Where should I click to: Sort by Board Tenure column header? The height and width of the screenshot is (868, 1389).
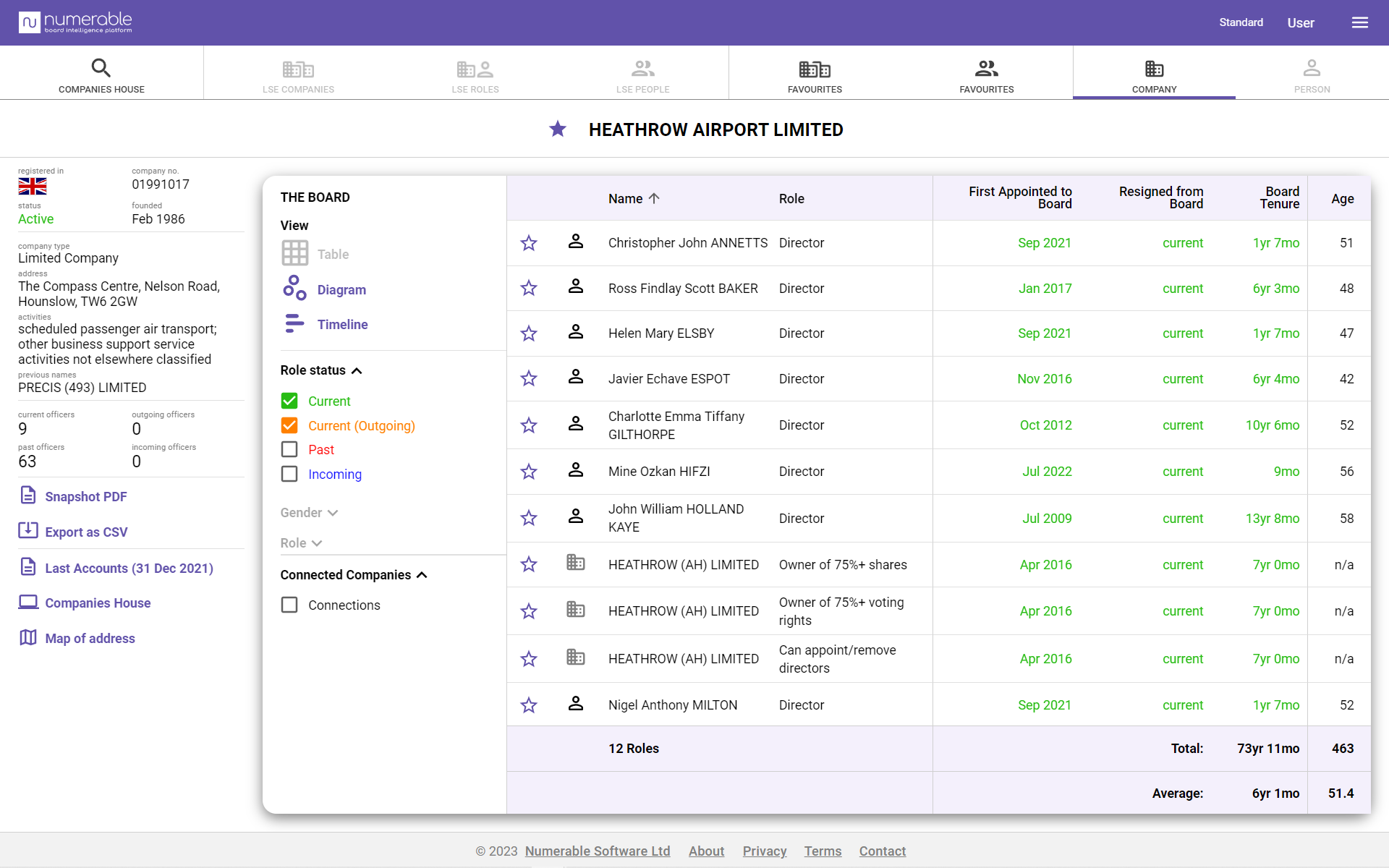click(x=1279, y=197)
